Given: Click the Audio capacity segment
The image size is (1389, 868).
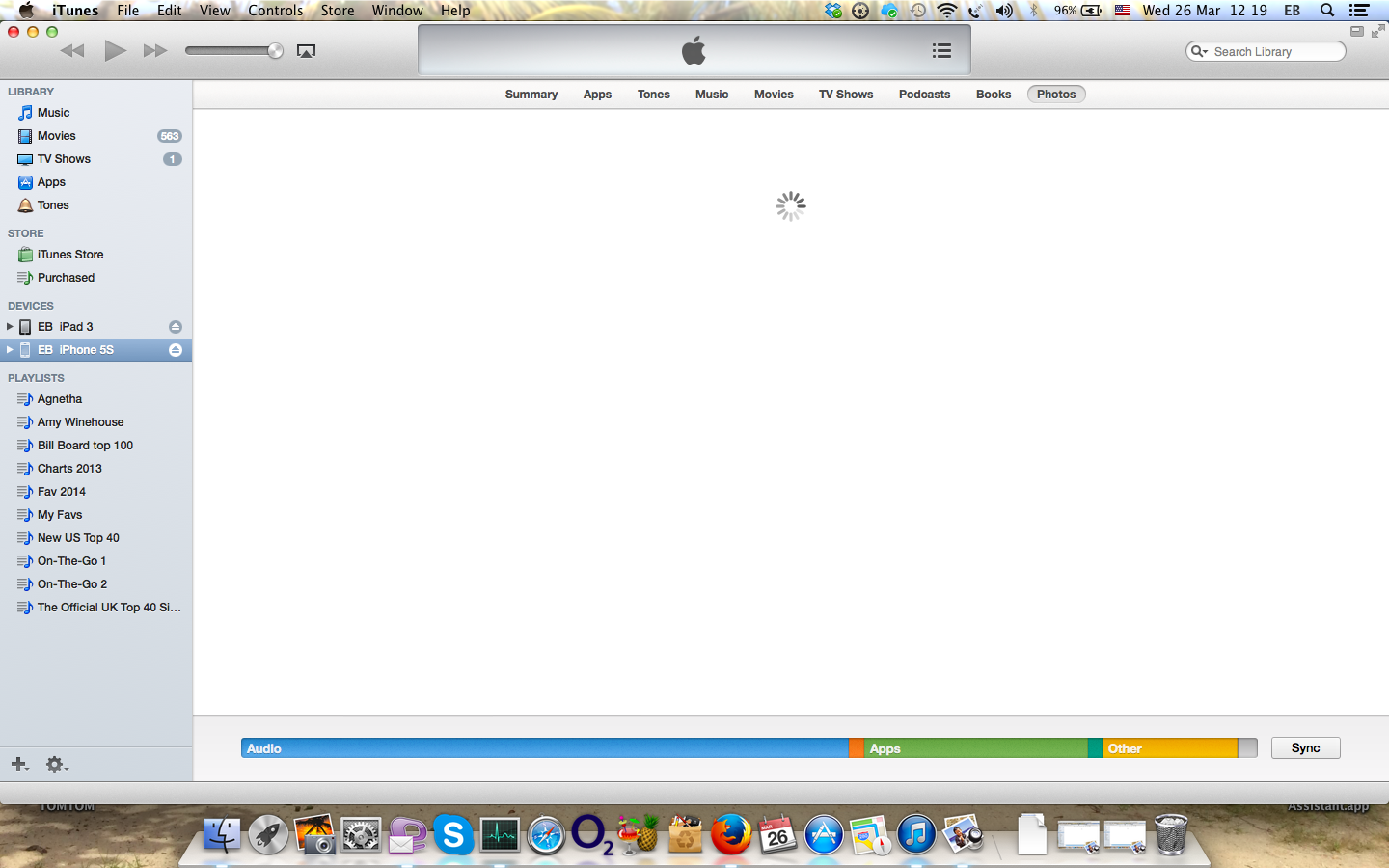Looking at the screenshot, I should pyautogui.click(x=544, y=748).
